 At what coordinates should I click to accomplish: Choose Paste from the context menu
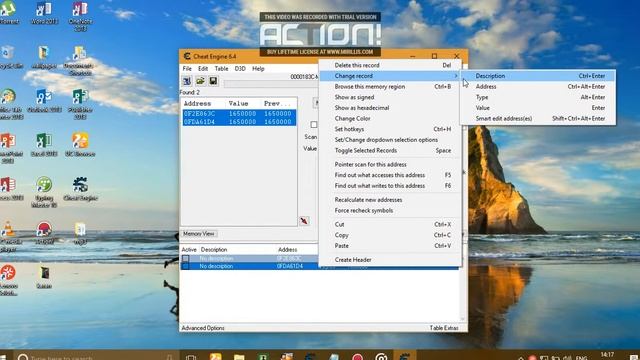pos(390,246)
